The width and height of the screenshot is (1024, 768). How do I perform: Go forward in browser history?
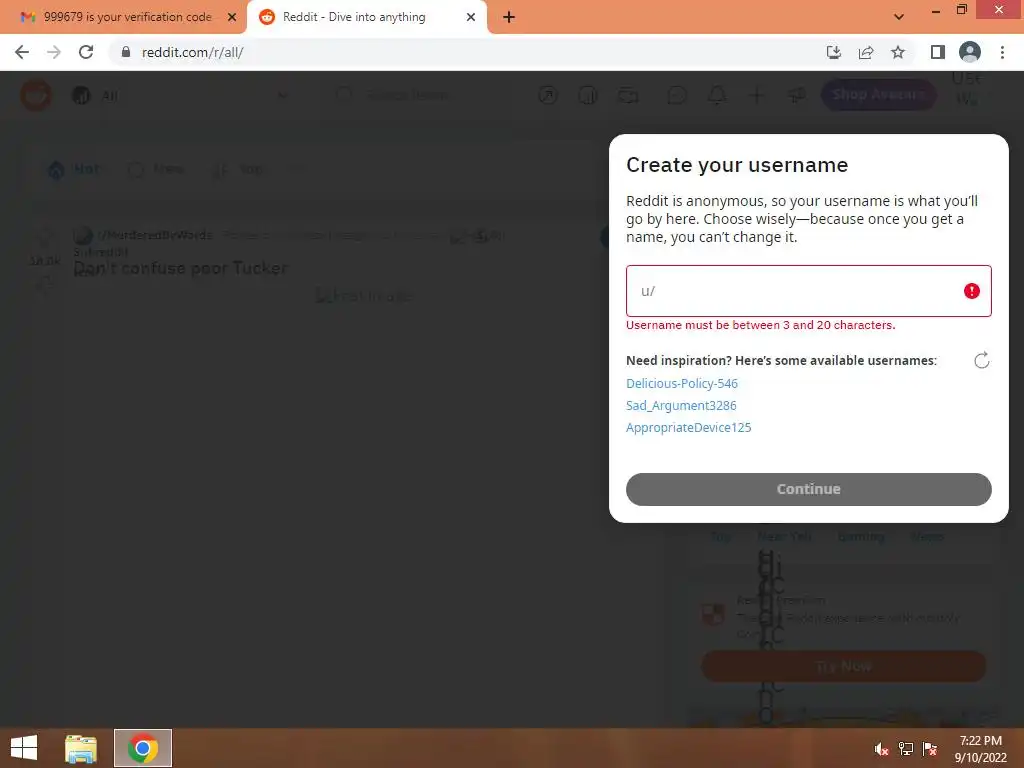[54, 52]
